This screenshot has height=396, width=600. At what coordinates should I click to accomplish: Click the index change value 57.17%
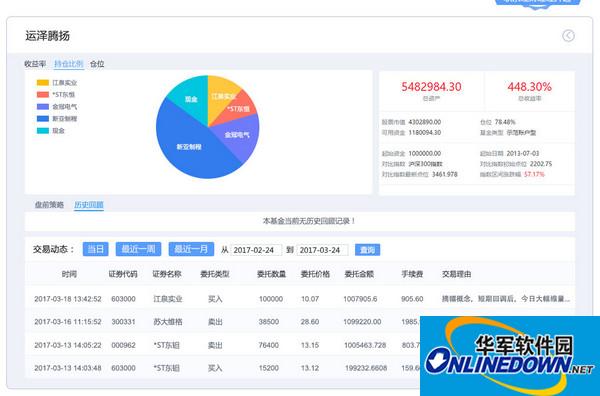click(x=534, y=174)
